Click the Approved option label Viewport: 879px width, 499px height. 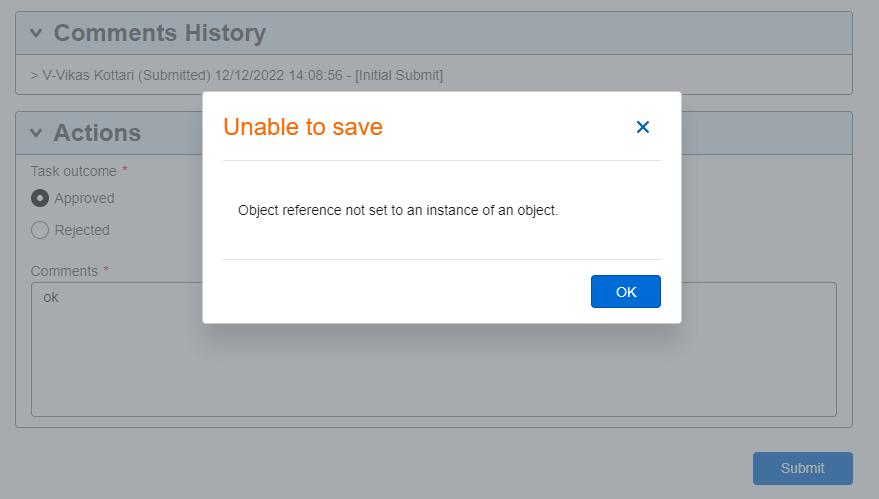point(85,198)
